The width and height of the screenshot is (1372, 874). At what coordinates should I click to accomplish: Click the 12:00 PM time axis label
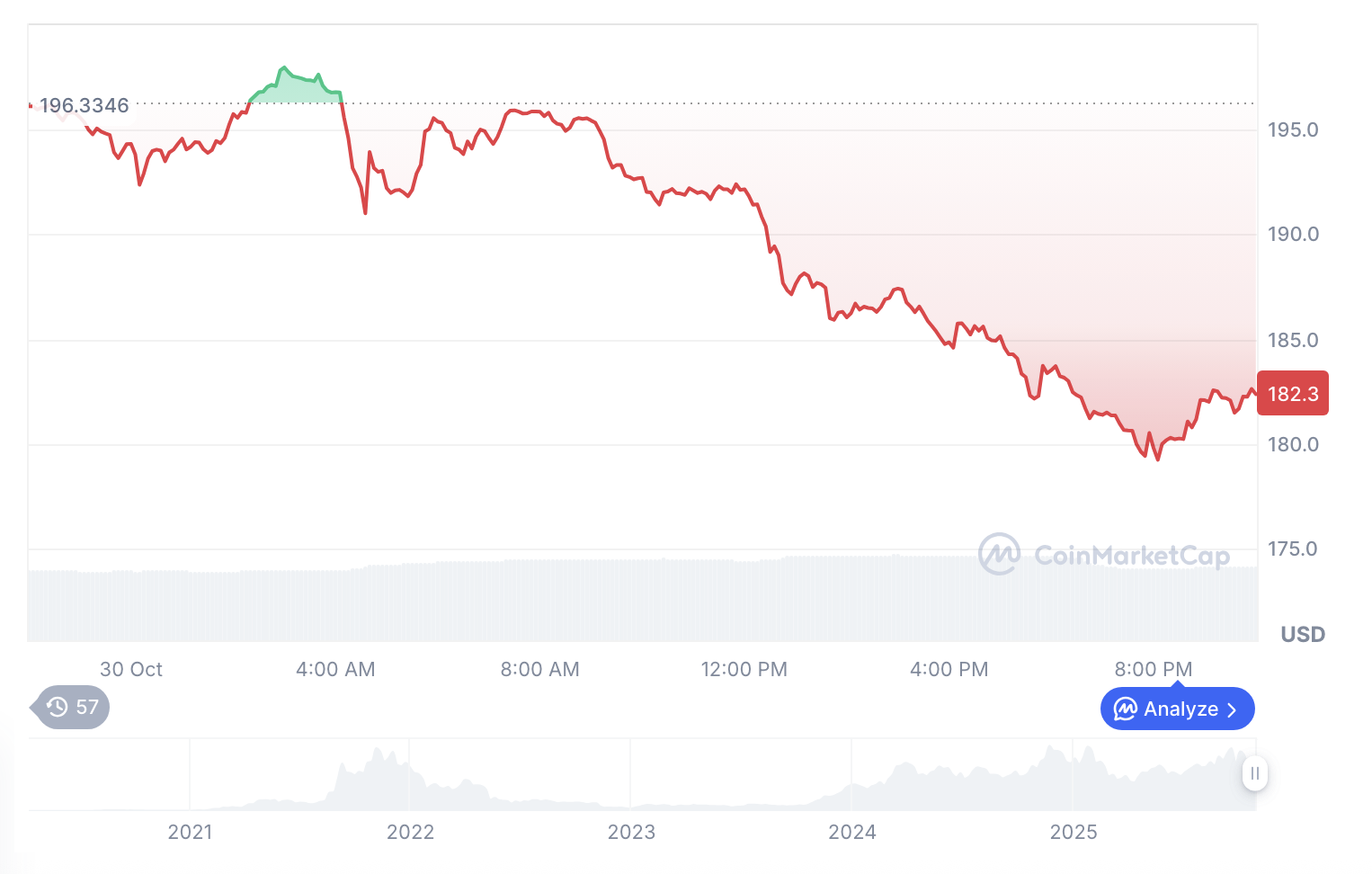tap(744, 669)
